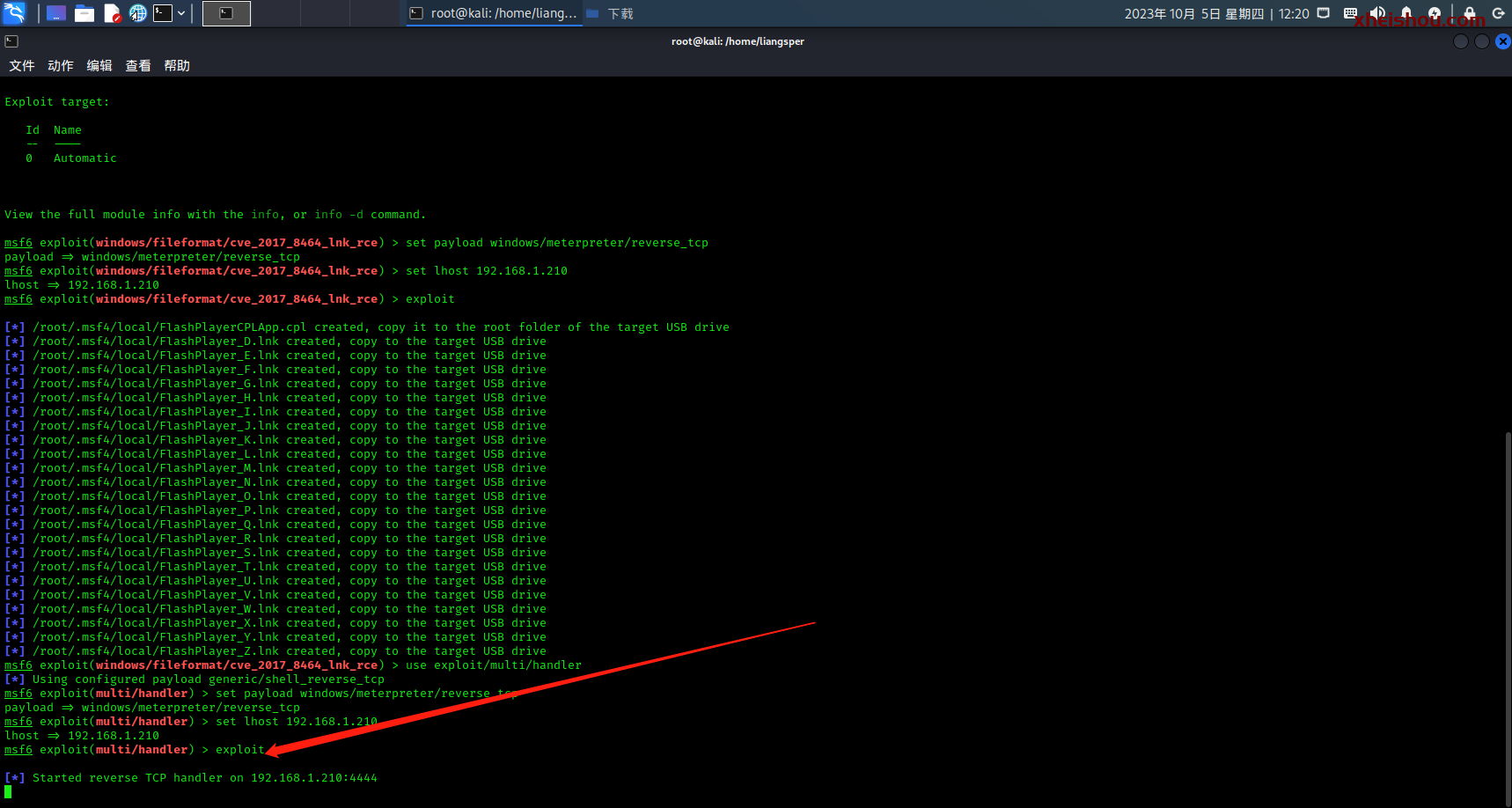Open the 查看 menu
Screen dimensions: 1512x808
(138, 66)
